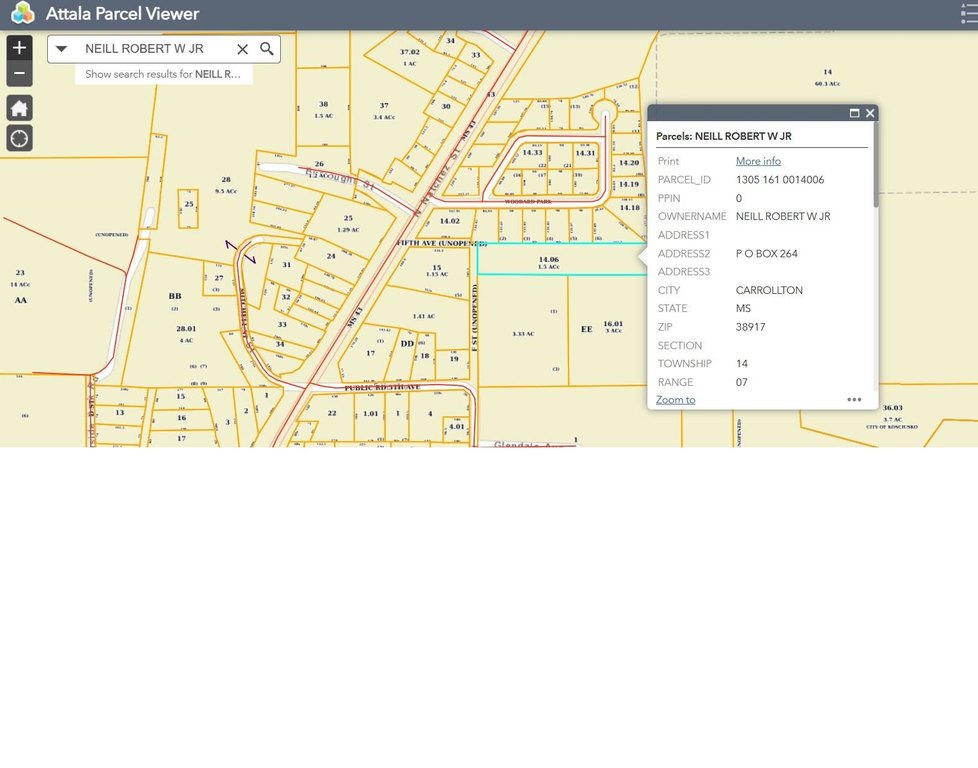Viewport: 978px width, 768px height.
Task: Find my location on map
Action: 19,139
